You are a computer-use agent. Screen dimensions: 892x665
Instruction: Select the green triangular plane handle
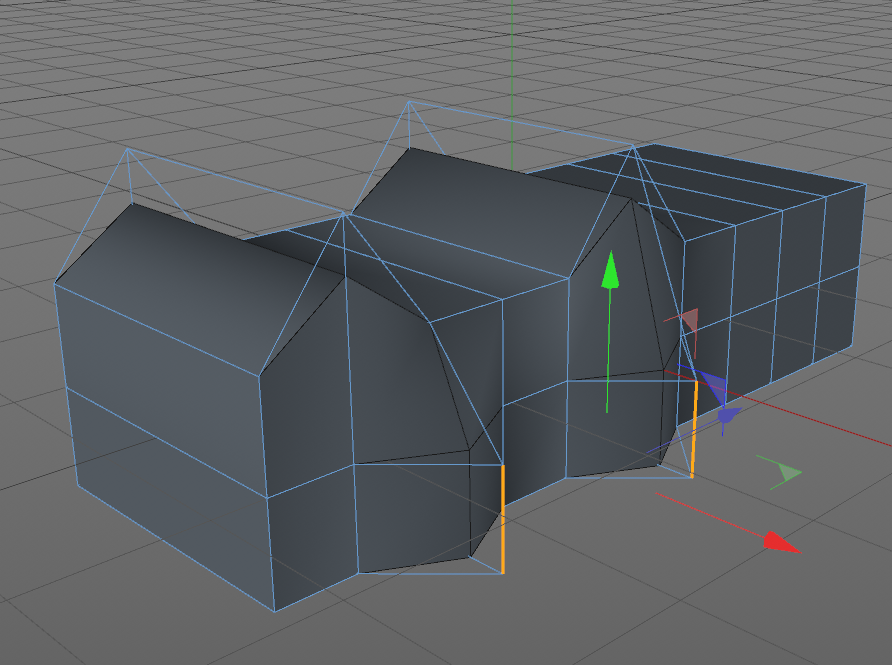point(788,472)
